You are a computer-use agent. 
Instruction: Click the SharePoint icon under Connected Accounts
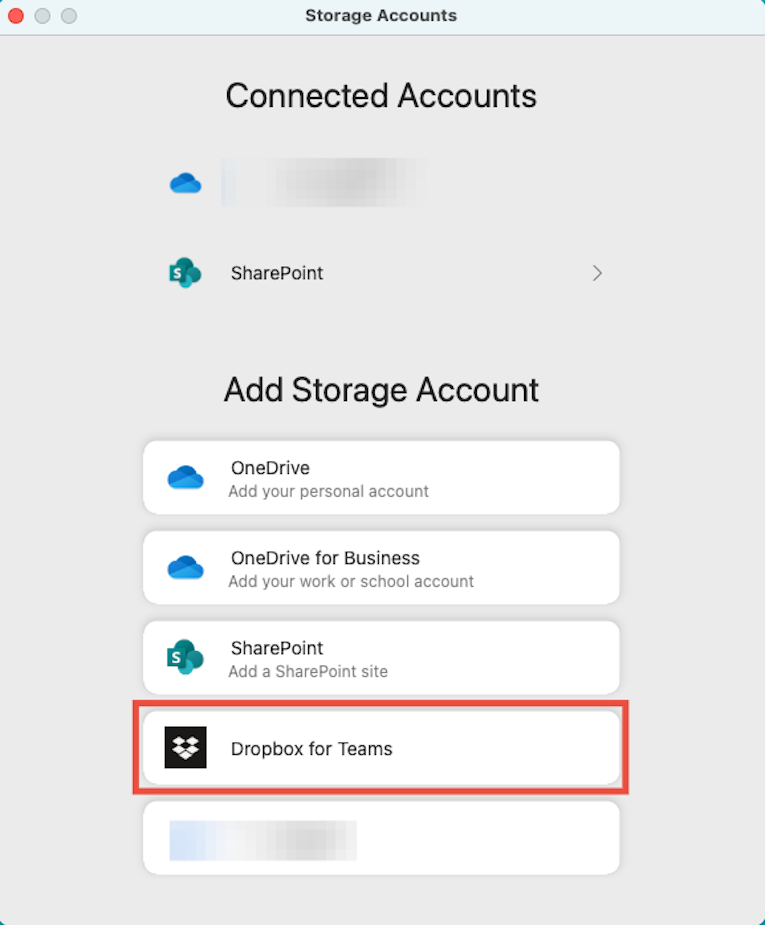point(185,272)
